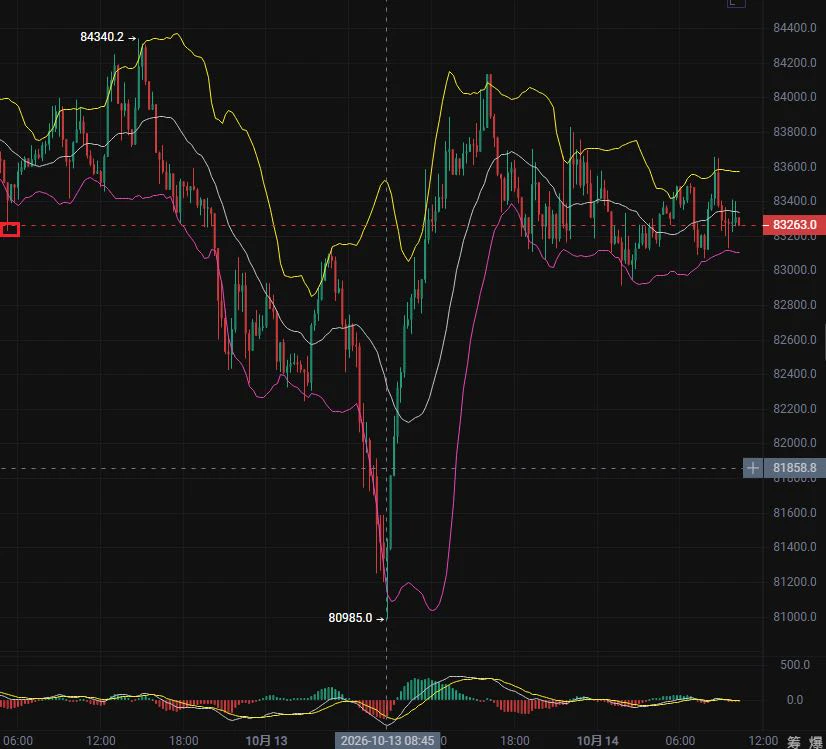Click the 83800.0 price axis label
The height and width of the screenshot is (749, 826).
click(794, 132)
